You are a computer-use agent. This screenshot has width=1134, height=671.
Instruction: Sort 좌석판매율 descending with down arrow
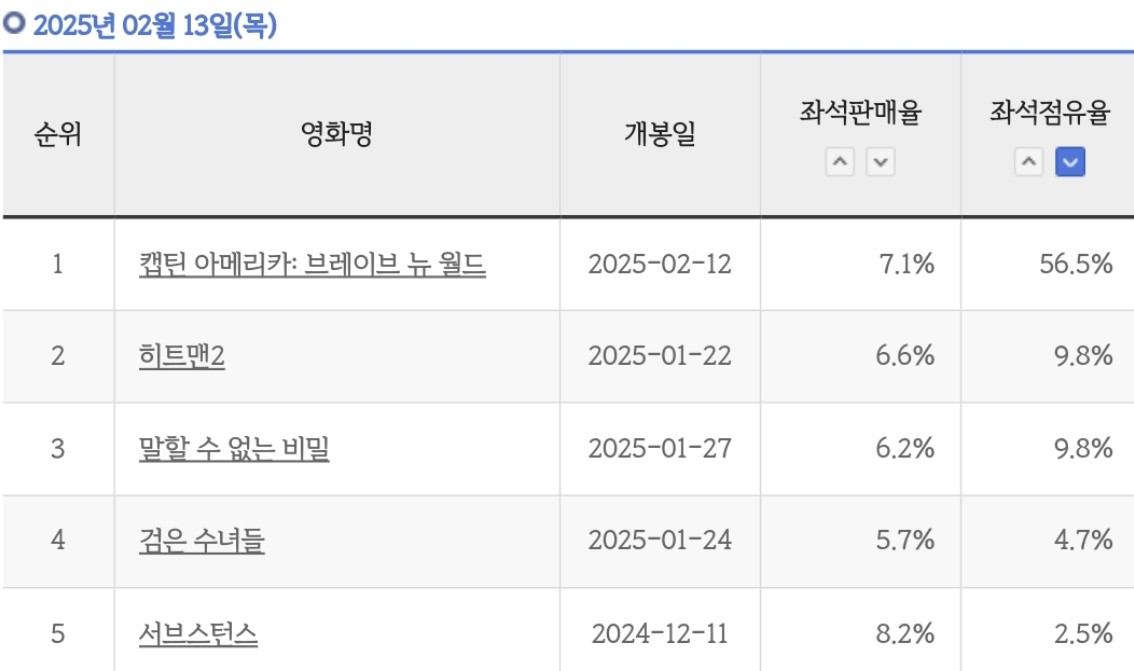click(880, 161)
